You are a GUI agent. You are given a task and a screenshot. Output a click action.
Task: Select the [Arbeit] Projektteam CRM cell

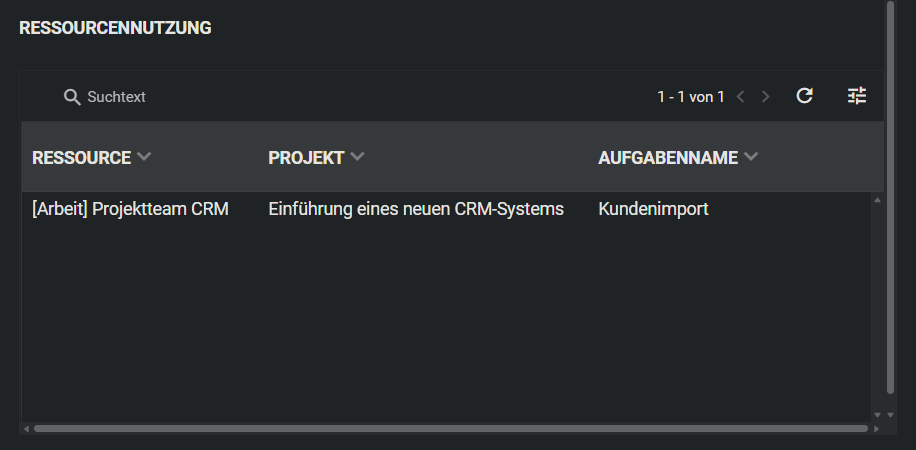[x=131, y=210]
